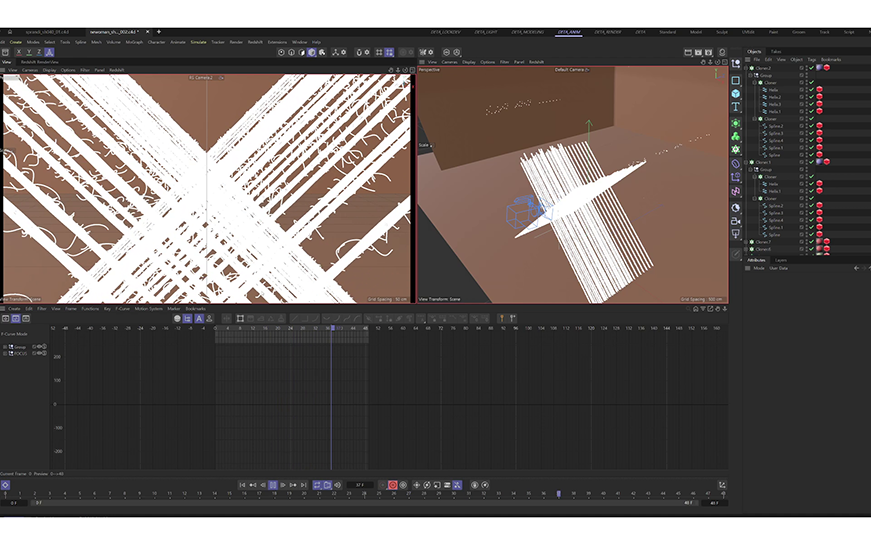Image resolution: width=871 pixels, height=545 pixels.
Task: Click the current frame input field
Action: click(360, 485)
